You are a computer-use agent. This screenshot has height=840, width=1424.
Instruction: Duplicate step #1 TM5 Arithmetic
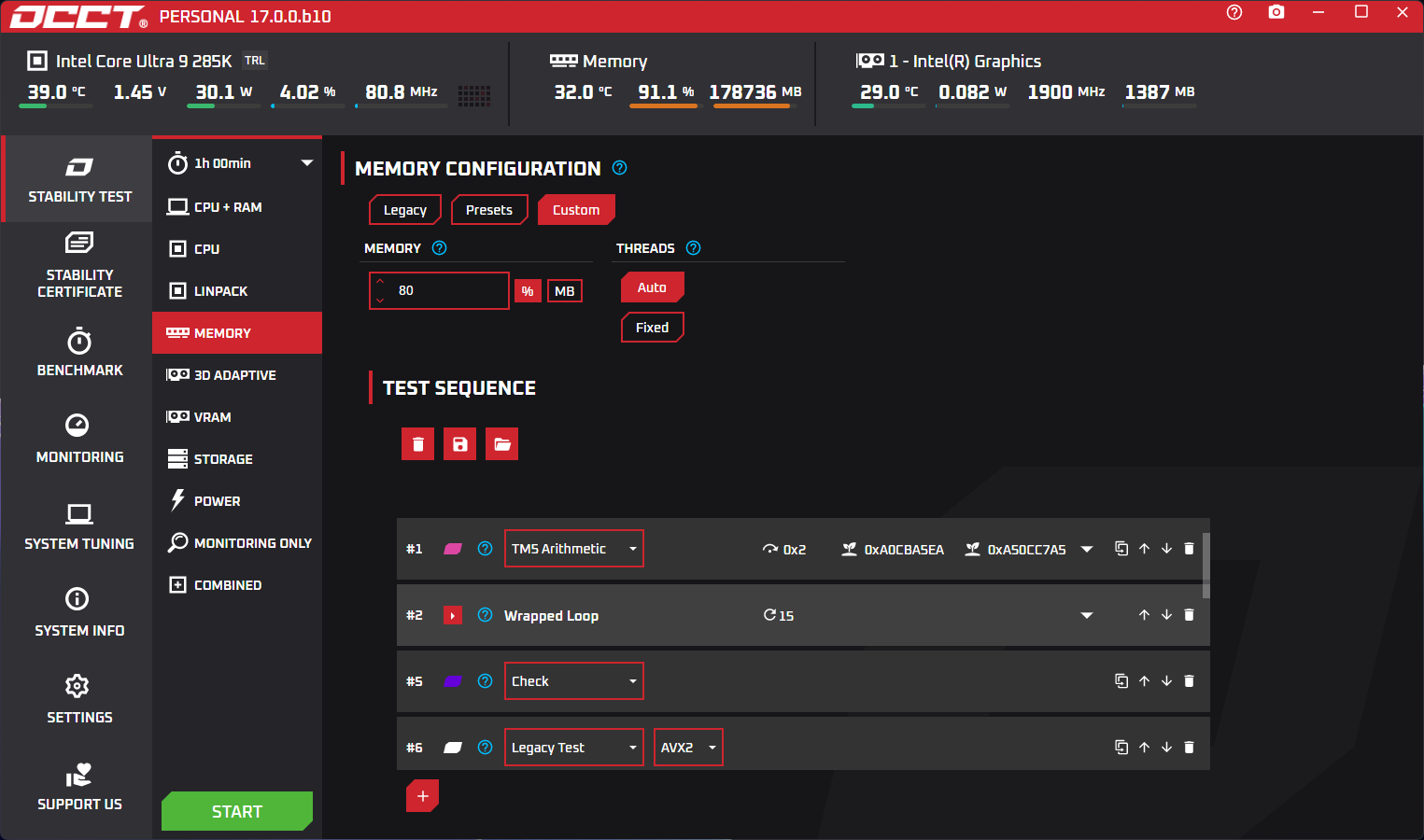1121,549
